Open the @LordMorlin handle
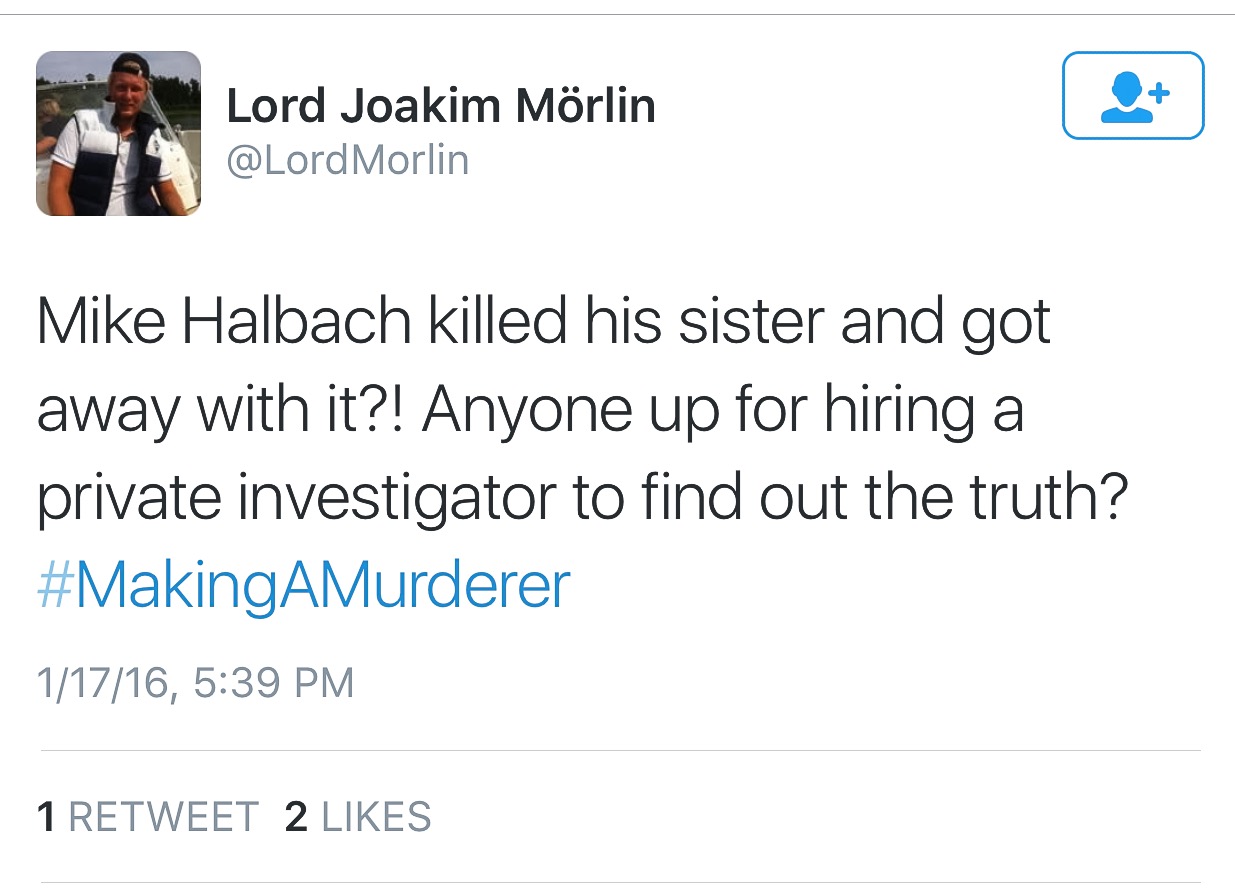Image resolution: width=1235 pixels, height=892 pixels. [347, 160]
